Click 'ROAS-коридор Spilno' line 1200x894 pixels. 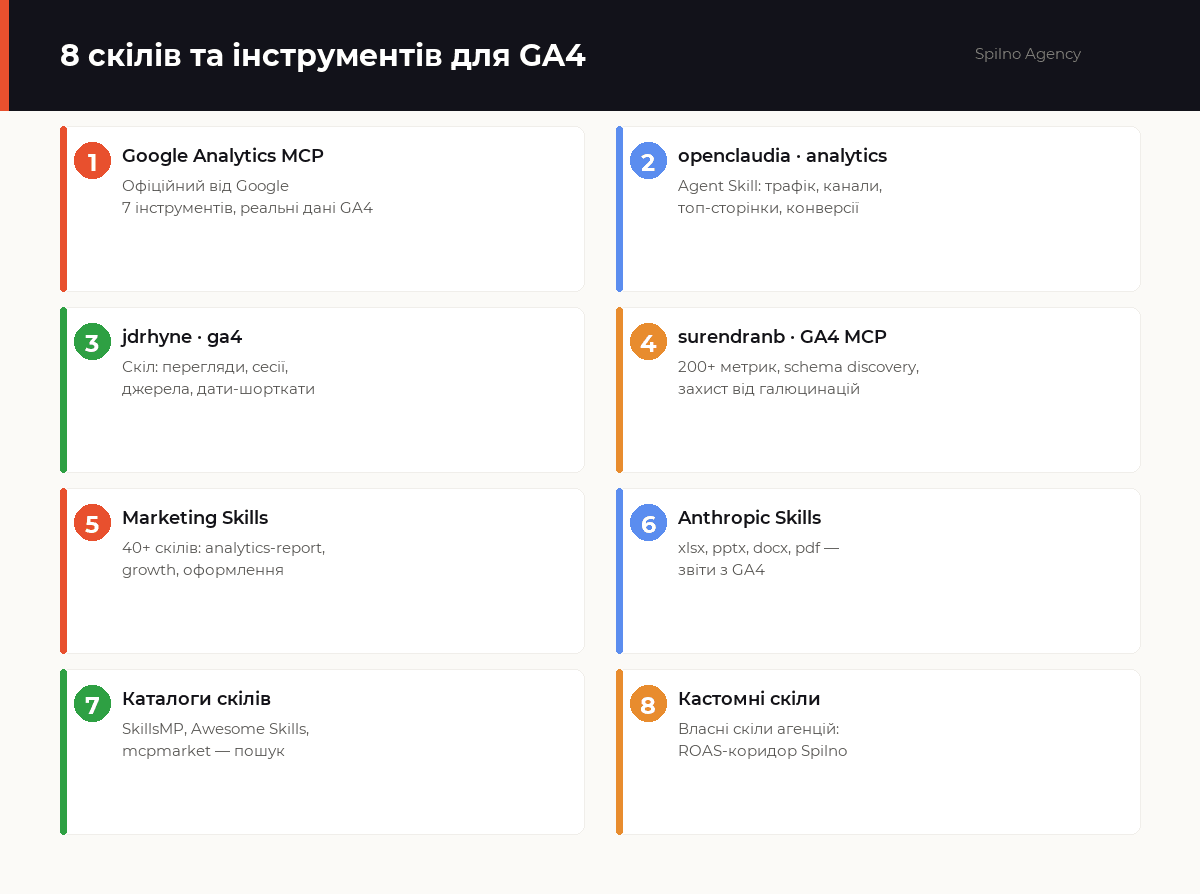762,751
